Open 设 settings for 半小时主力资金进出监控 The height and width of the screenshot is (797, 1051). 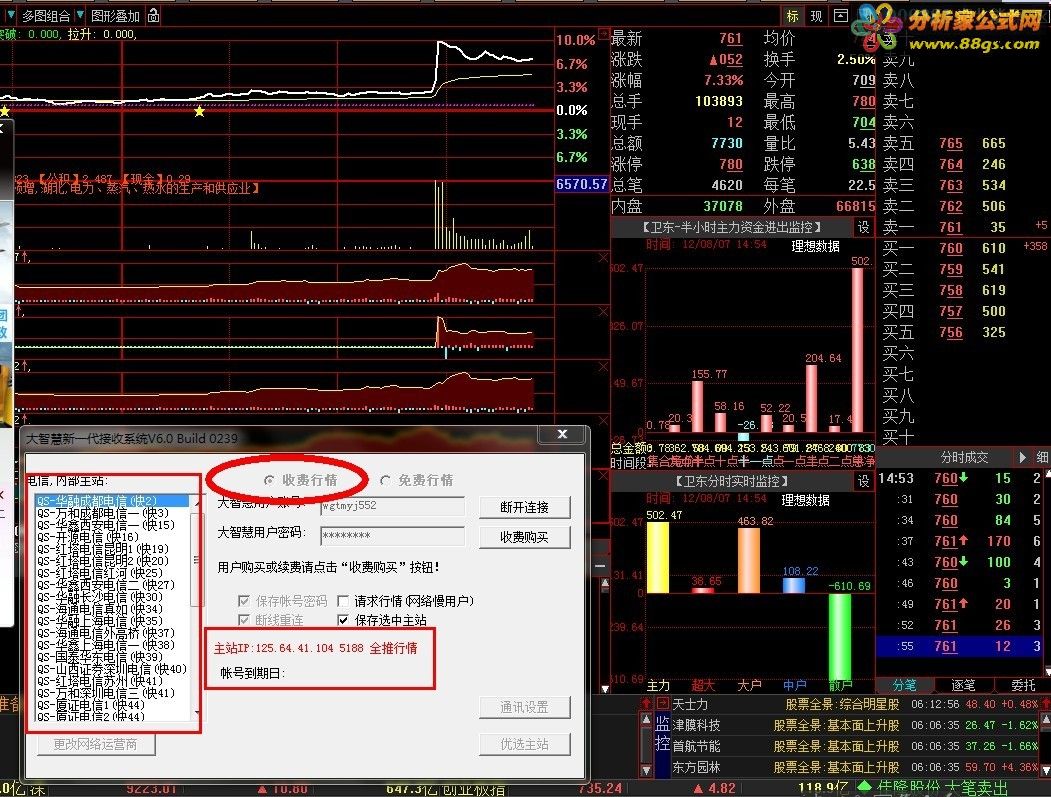(x=863, y=227)
